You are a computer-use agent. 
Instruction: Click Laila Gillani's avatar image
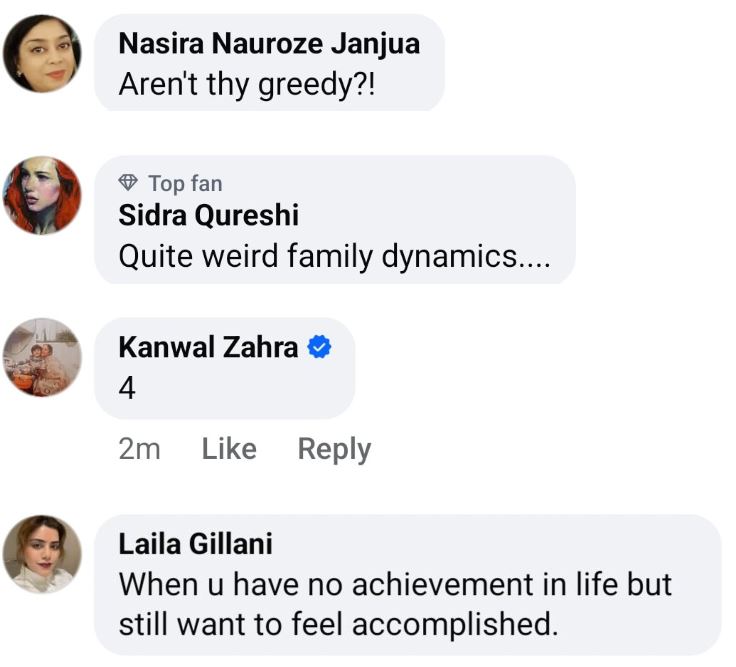(42, 554)
